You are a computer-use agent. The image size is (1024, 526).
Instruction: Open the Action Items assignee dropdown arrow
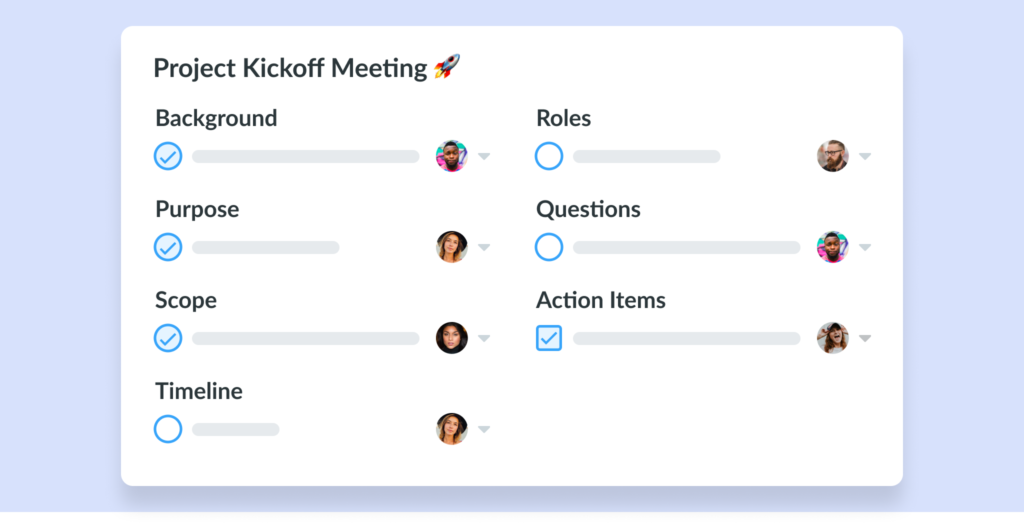[865, 338]
